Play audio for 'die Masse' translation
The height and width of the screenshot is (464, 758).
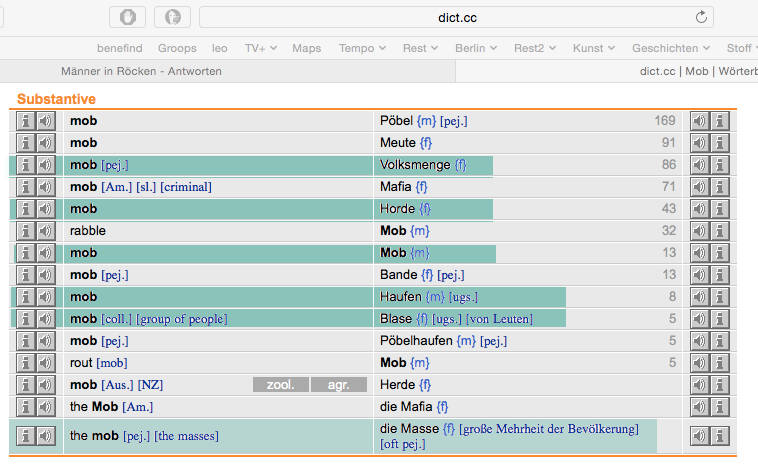(700, 436)
